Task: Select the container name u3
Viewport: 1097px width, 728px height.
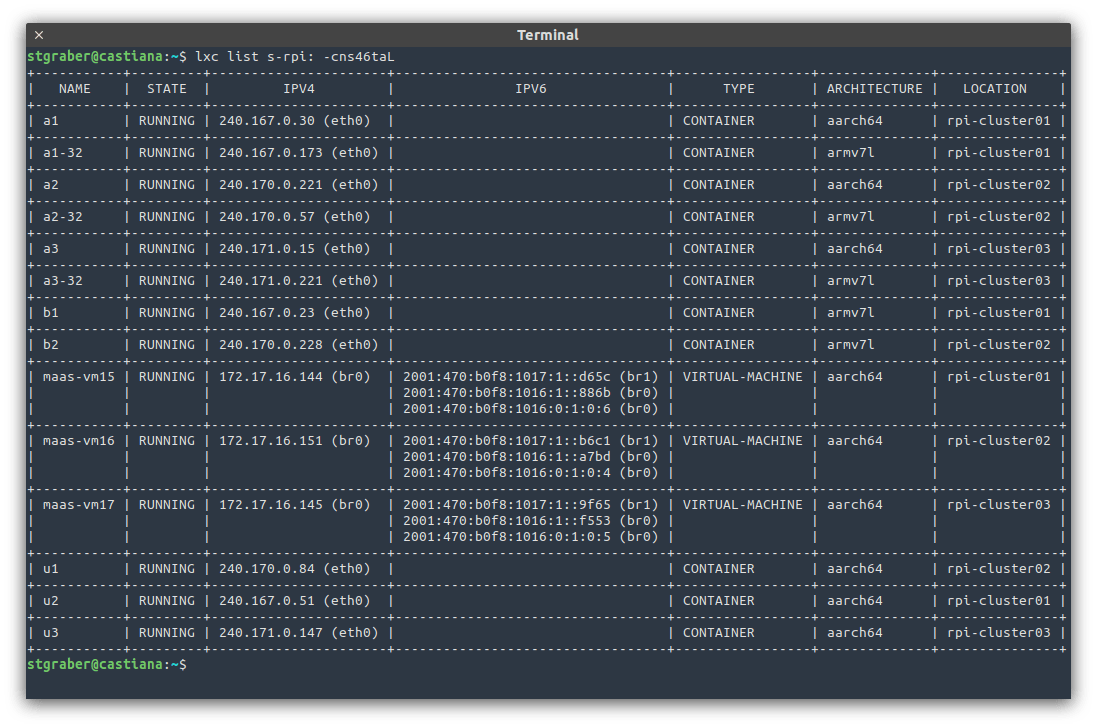Action: point(50,632)
